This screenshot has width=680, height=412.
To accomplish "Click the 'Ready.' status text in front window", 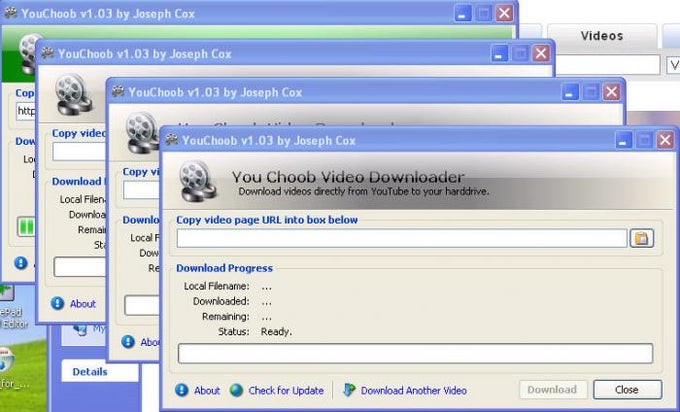I will click(x=276, y=332).
